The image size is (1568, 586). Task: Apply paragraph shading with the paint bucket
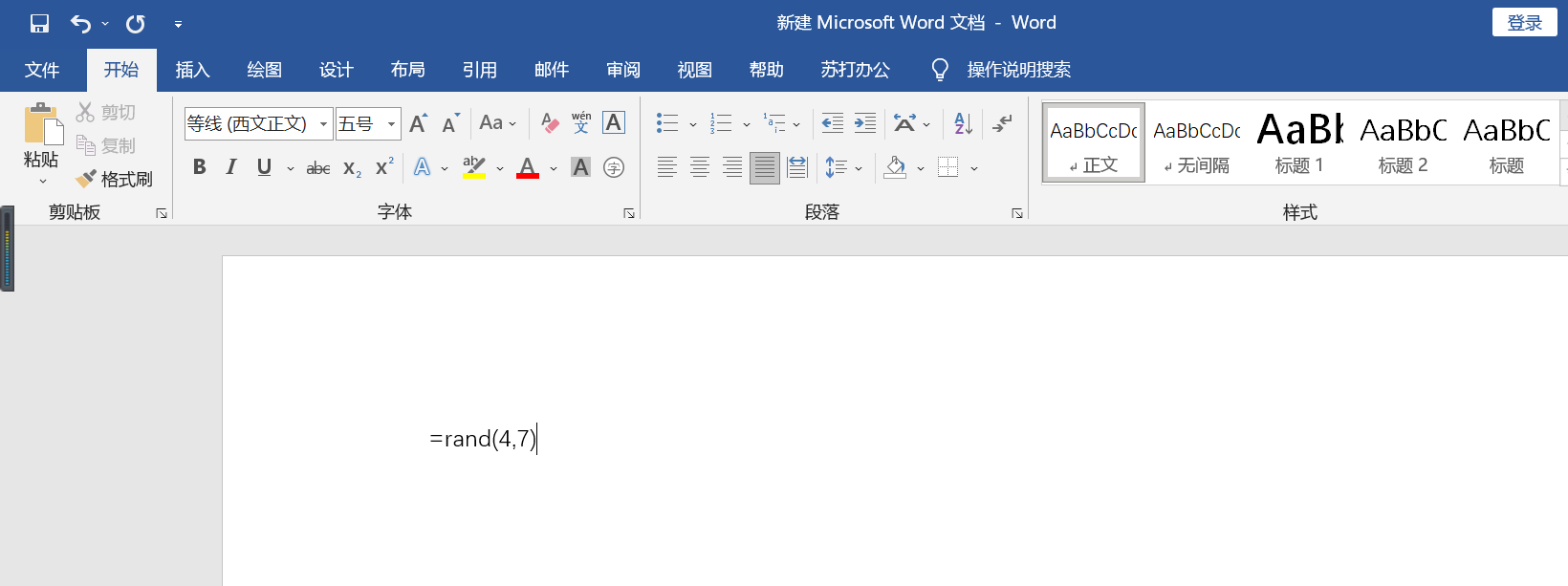895,168
